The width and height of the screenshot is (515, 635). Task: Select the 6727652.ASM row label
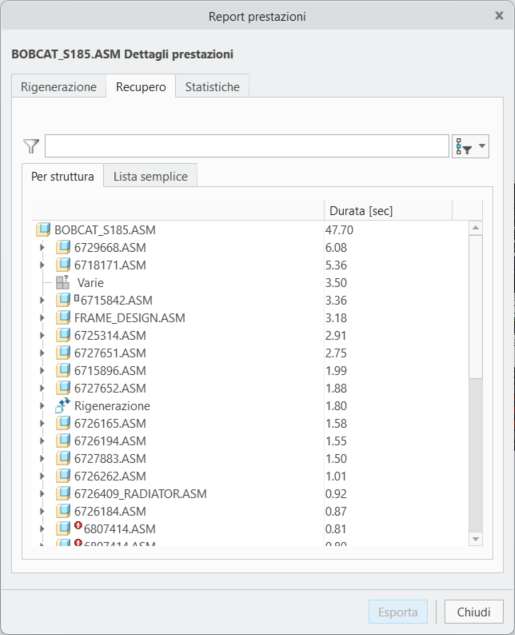110,388
